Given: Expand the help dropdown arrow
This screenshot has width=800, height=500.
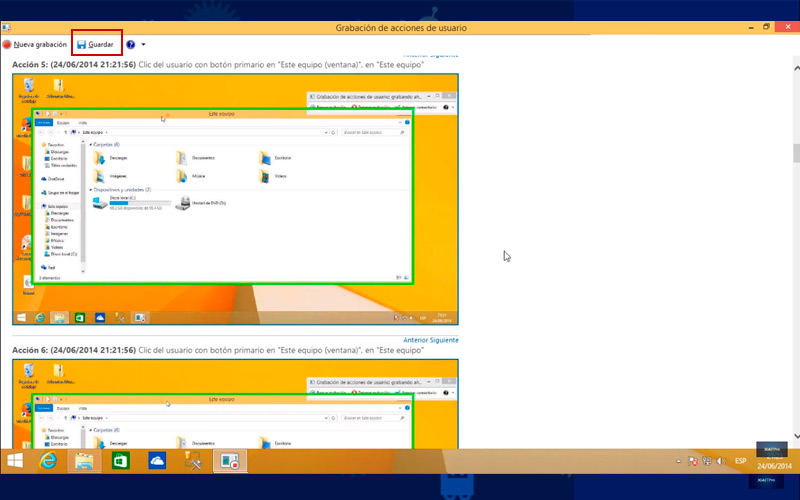Looking at the screenshot, I should pos(143,44).
